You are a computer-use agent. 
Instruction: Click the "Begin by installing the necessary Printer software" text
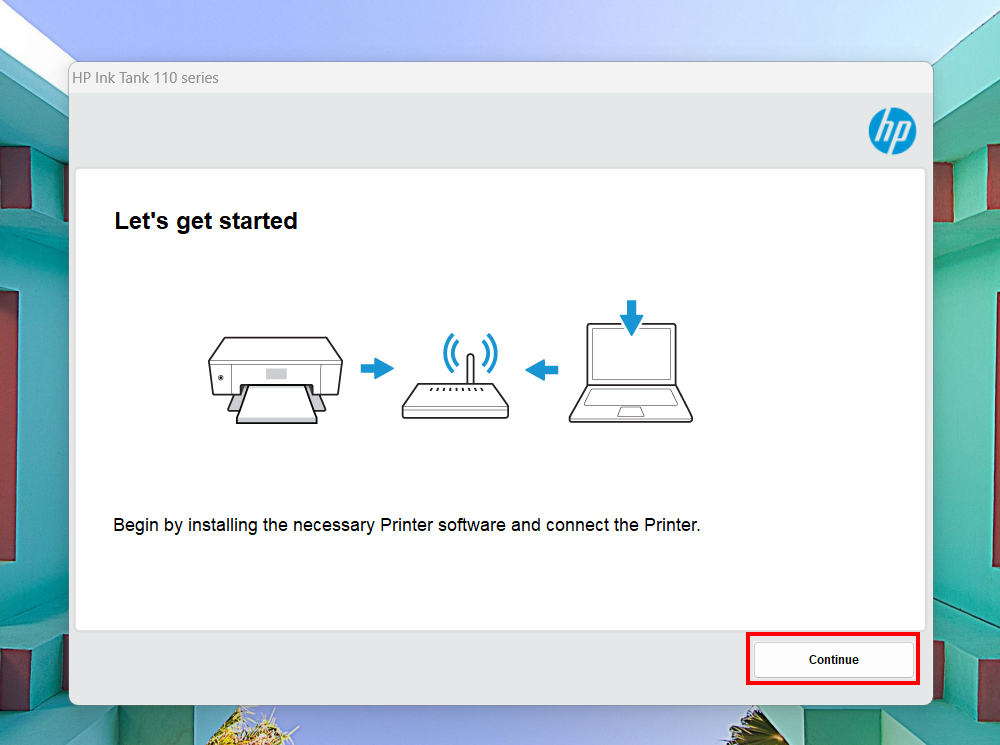[309, 525]
